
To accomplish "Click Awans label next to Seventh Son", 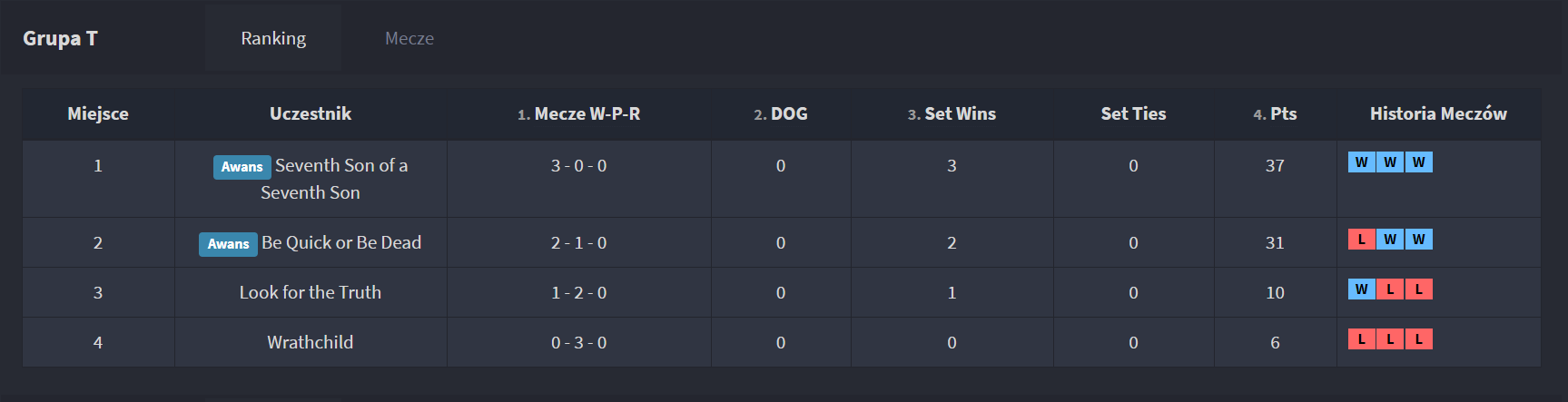I will point(242,167).
